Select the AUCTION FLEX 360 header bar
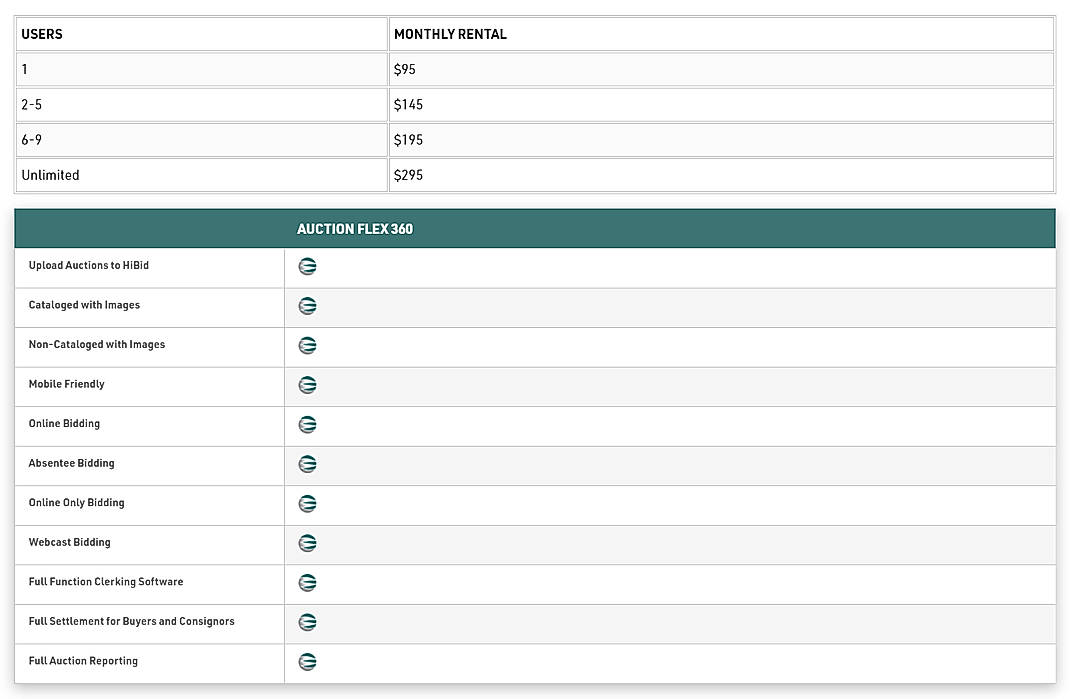Screen dimensions: 1070x699 534,228
